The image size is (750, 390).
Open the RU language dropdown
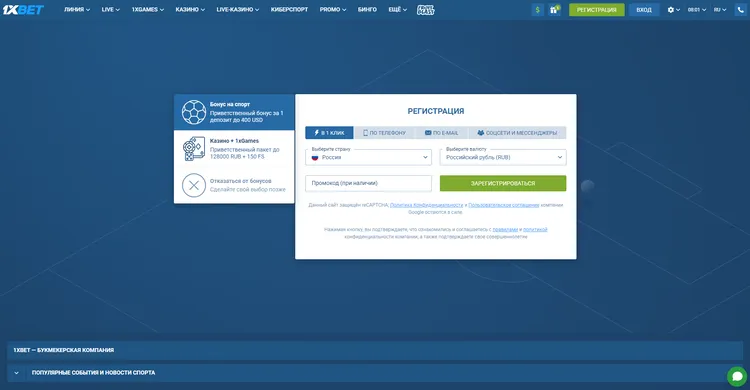pos(720,10)
